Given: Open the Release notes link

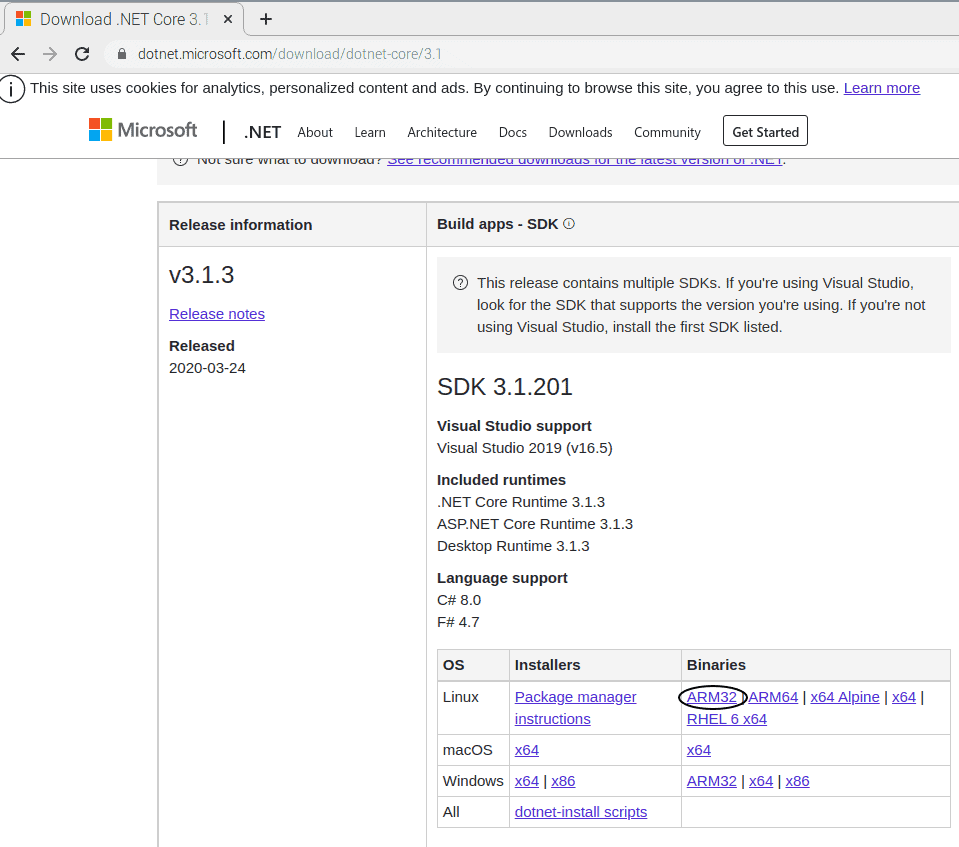Looking at the screenshot, I should pyautogui.click(x=217, y=314).
